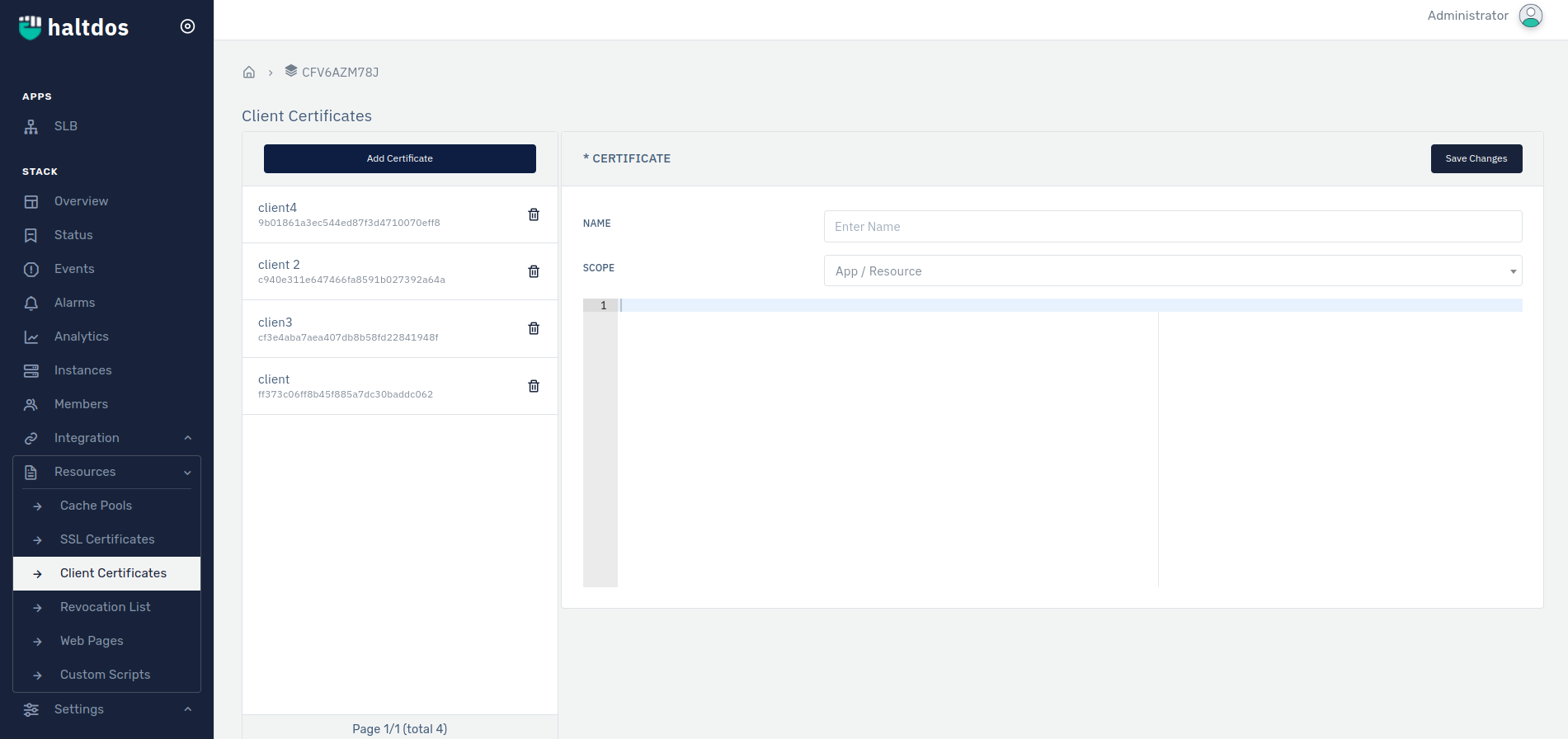Open the Scope App / Resource dropdown
Viewport: 1568px width, 739px height.
1173,271
